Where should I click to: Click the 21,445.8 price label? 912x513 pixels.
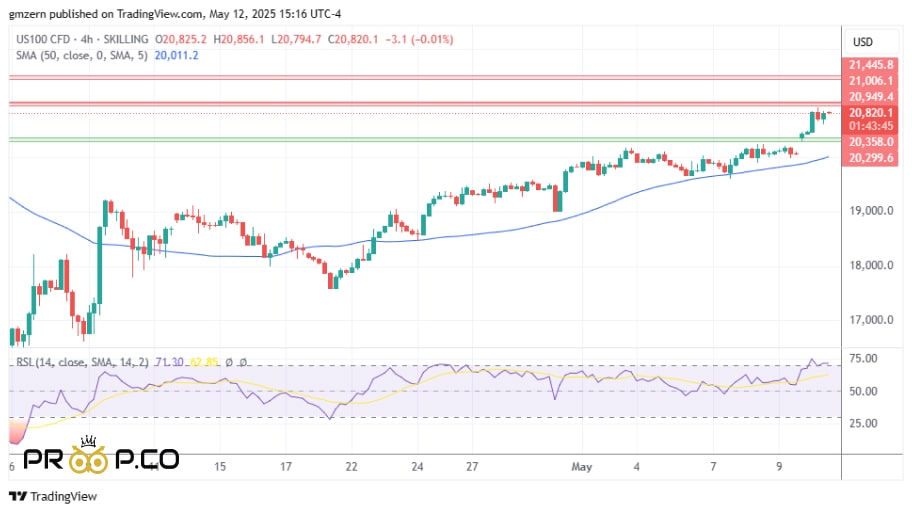click(x=871, y=65)
